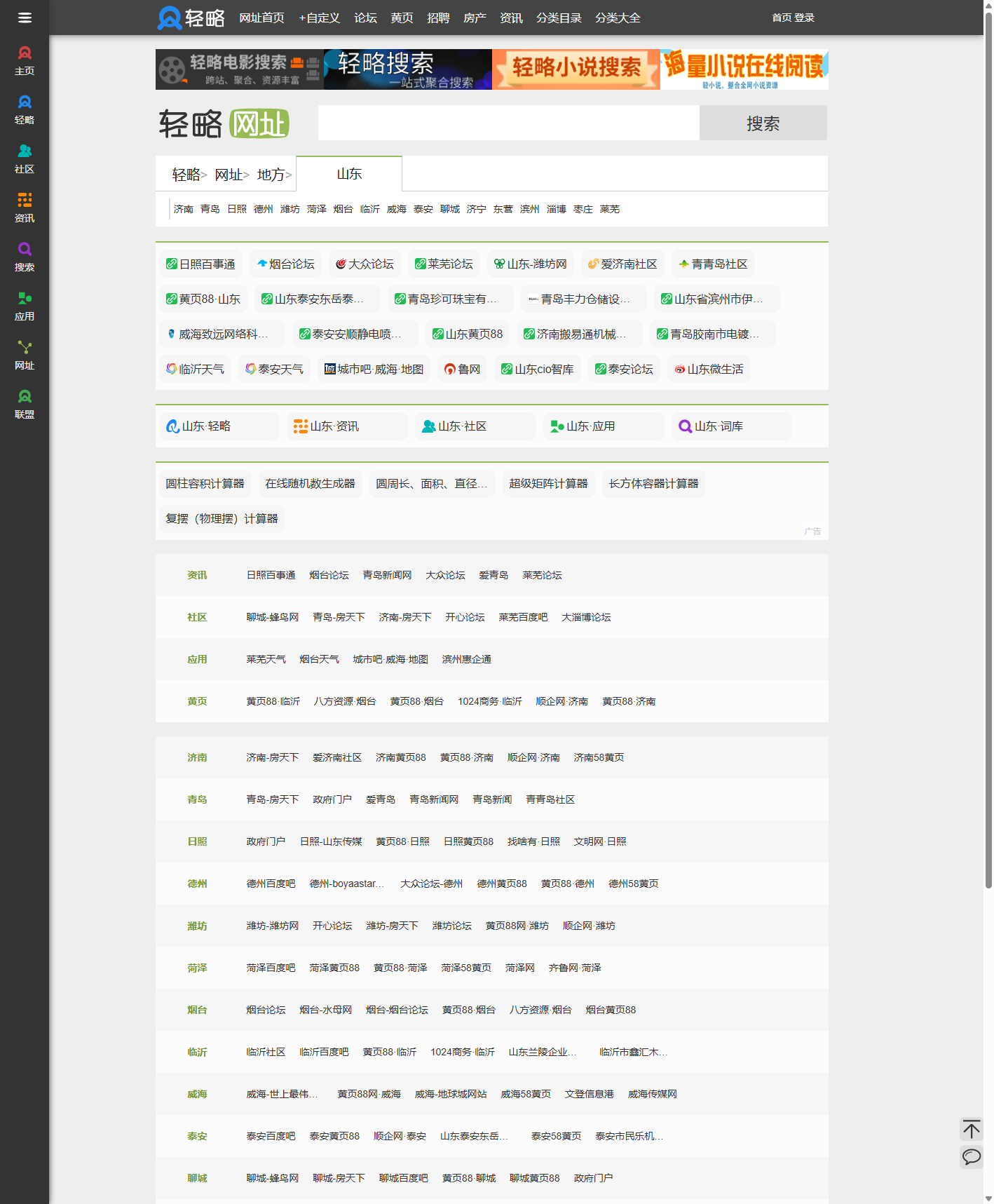The height and width of the screenshot is (1204, 994).
Task: Click into the search text field
Action: [x=508, y=123]
